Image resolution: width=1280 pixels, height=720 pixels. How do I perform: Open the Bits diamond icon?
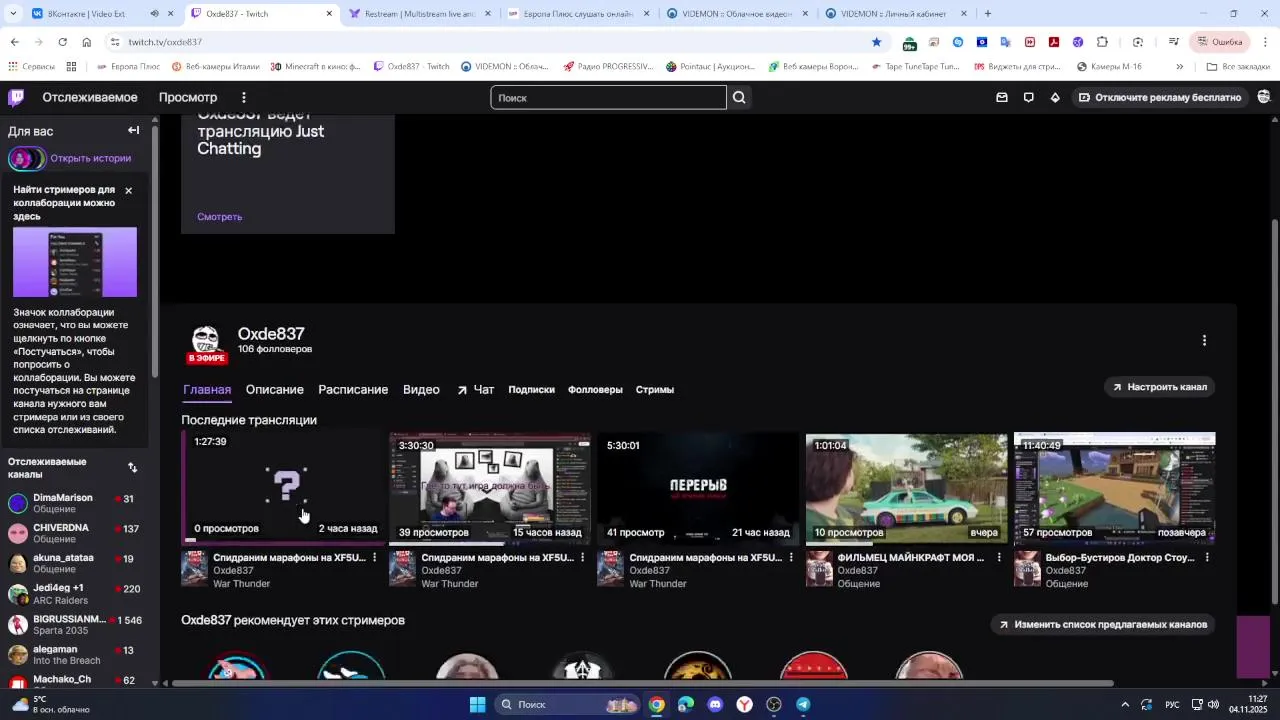1055,97
